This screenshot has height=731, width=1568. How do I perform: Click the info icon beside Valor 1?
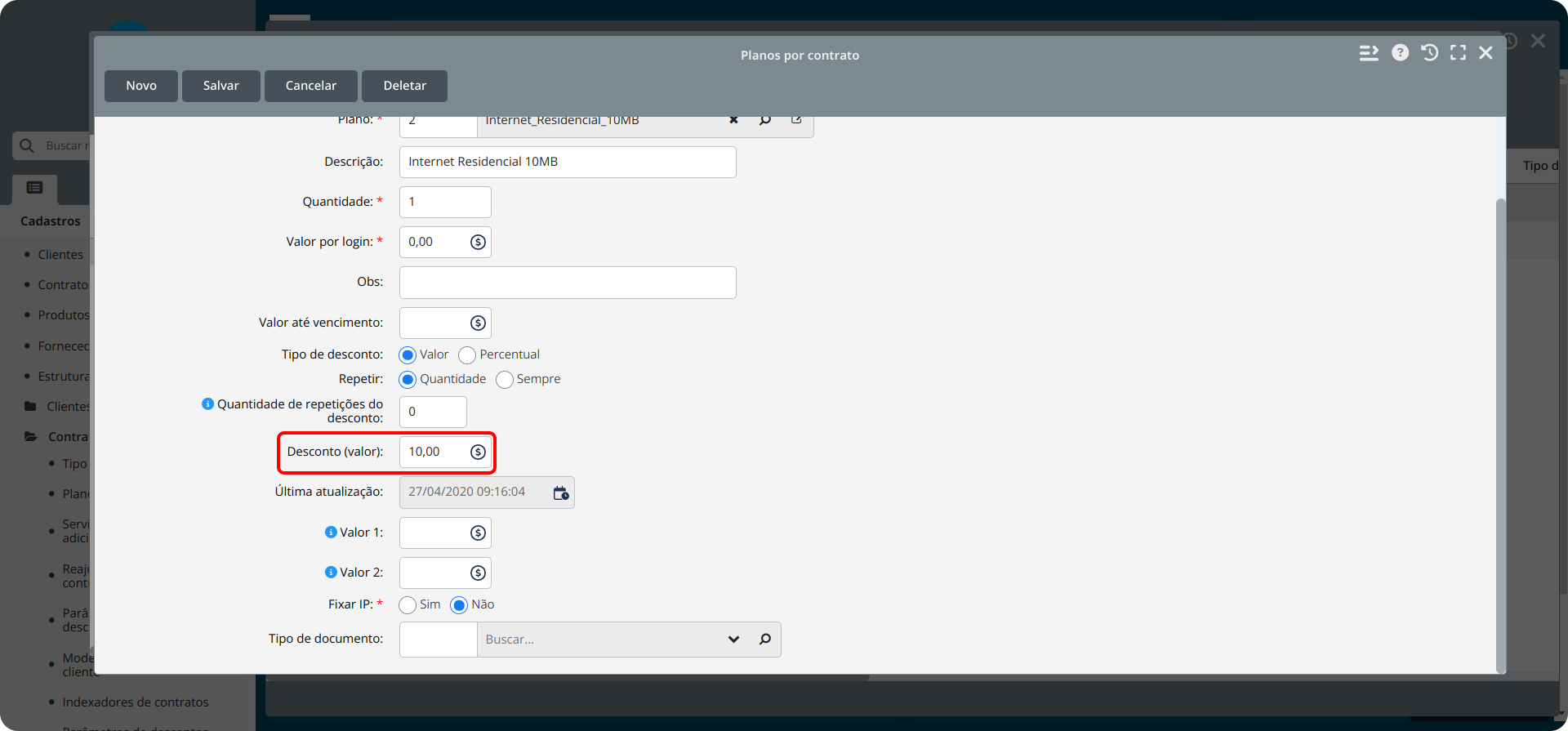(331, 532)
